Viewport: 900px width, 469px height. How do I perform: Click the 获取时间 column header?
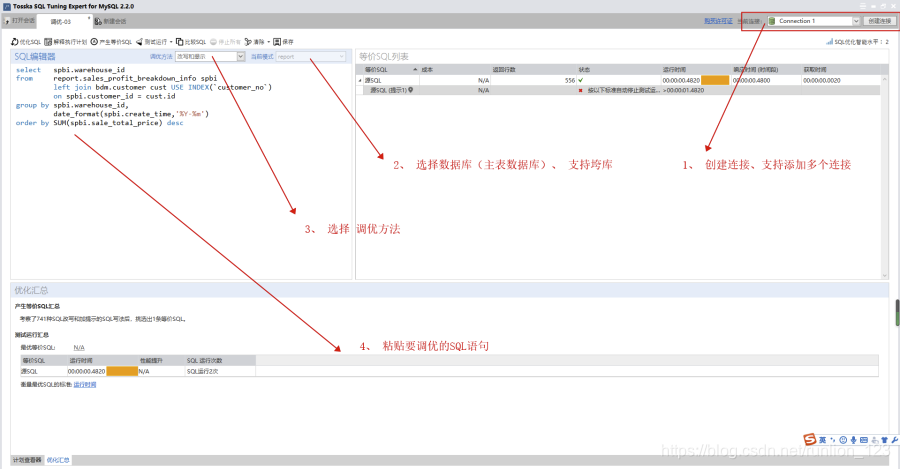(839, 69)
